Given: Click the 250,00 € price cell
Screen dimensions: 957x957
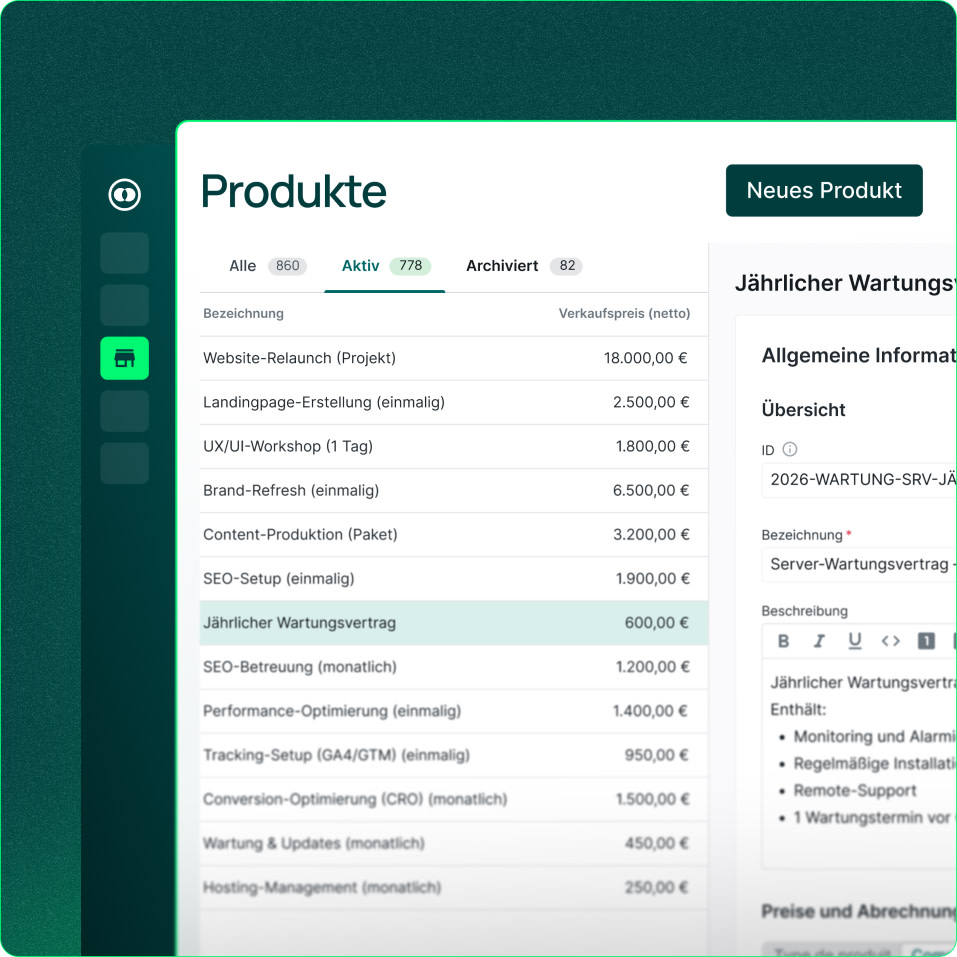Looking at the screenshot, I should (x=656, y=887).
